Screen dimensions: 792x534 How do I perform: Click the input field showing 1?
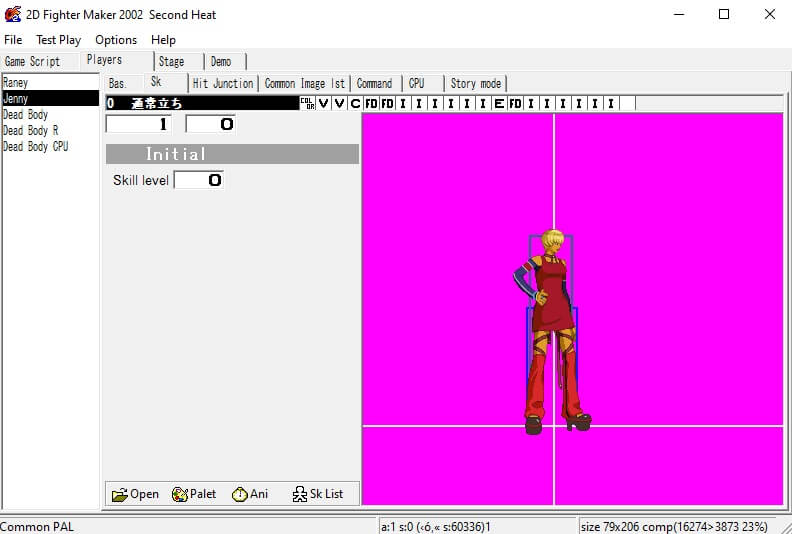138,124
